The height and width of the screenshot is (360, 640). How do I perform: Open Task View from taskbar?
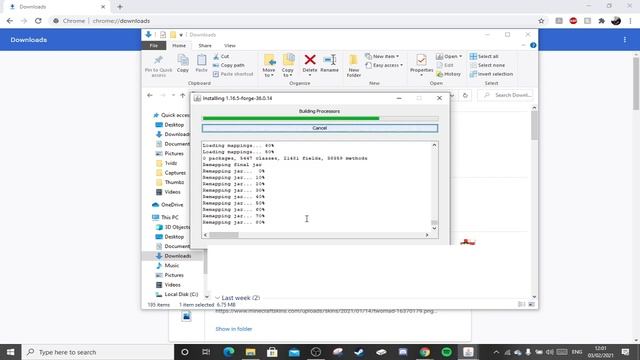[x=206, y=352]
